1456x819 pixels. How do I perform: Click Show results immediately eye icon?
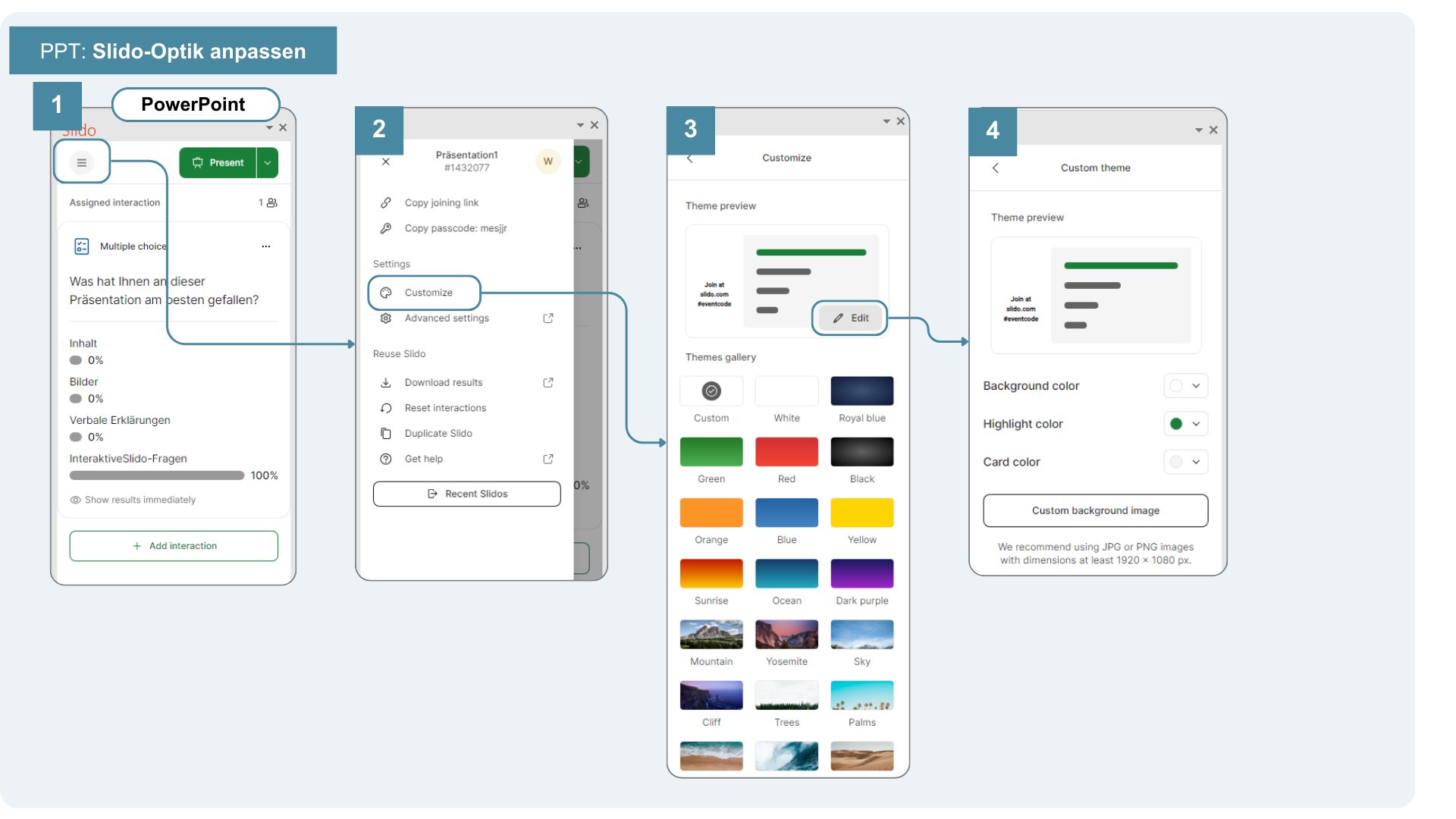[x=76, y=500]
